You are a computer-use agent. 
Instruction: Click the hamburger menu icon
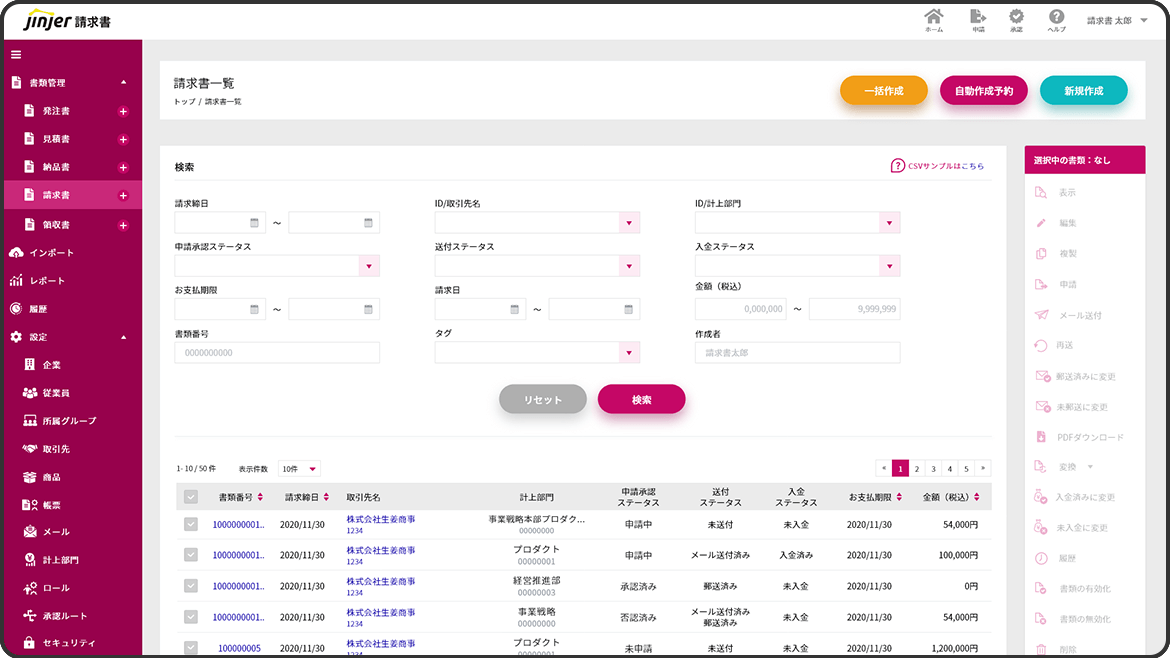[16, 54]
